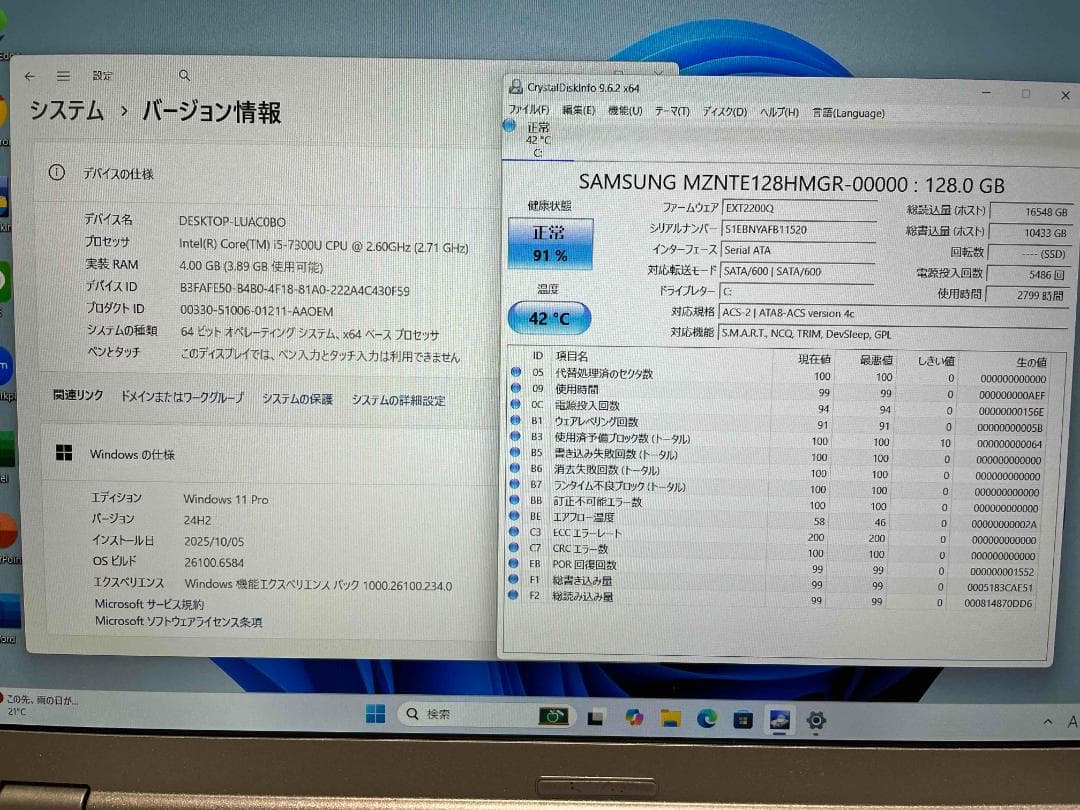Click the firmware field EXT2200Q
The image size is (1080, 810).
pos(798,208)
